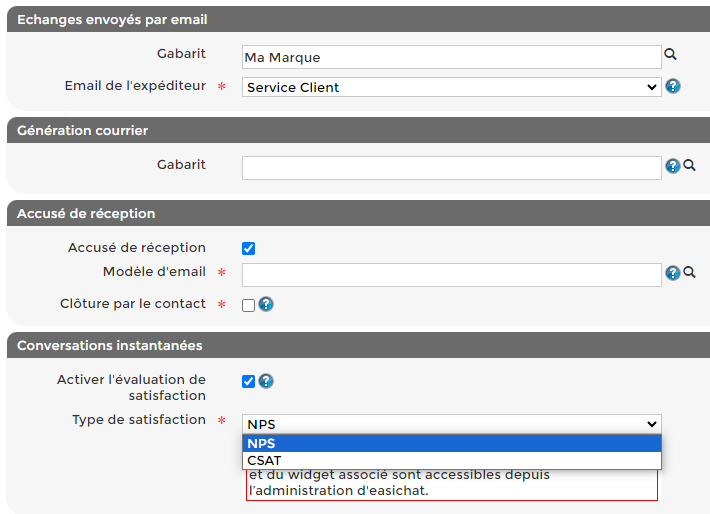Collapse the Type de satisfaction dropdown

click(x=451, y=424)
